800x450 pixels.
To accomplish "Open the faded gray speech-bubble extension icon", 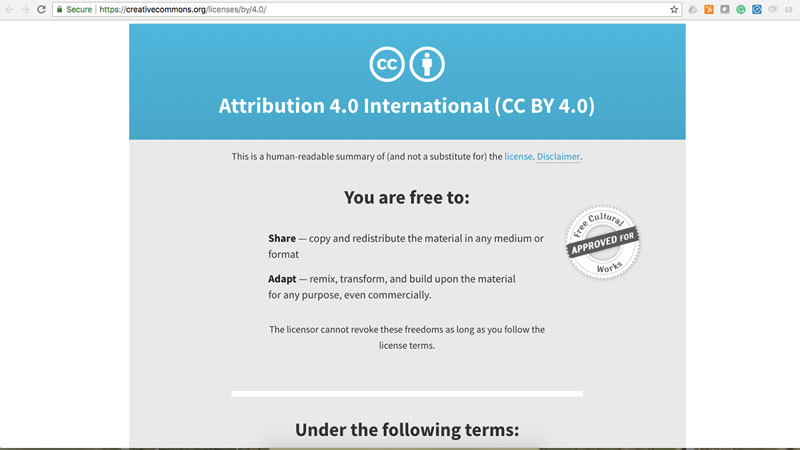I will tap(772, 9).
